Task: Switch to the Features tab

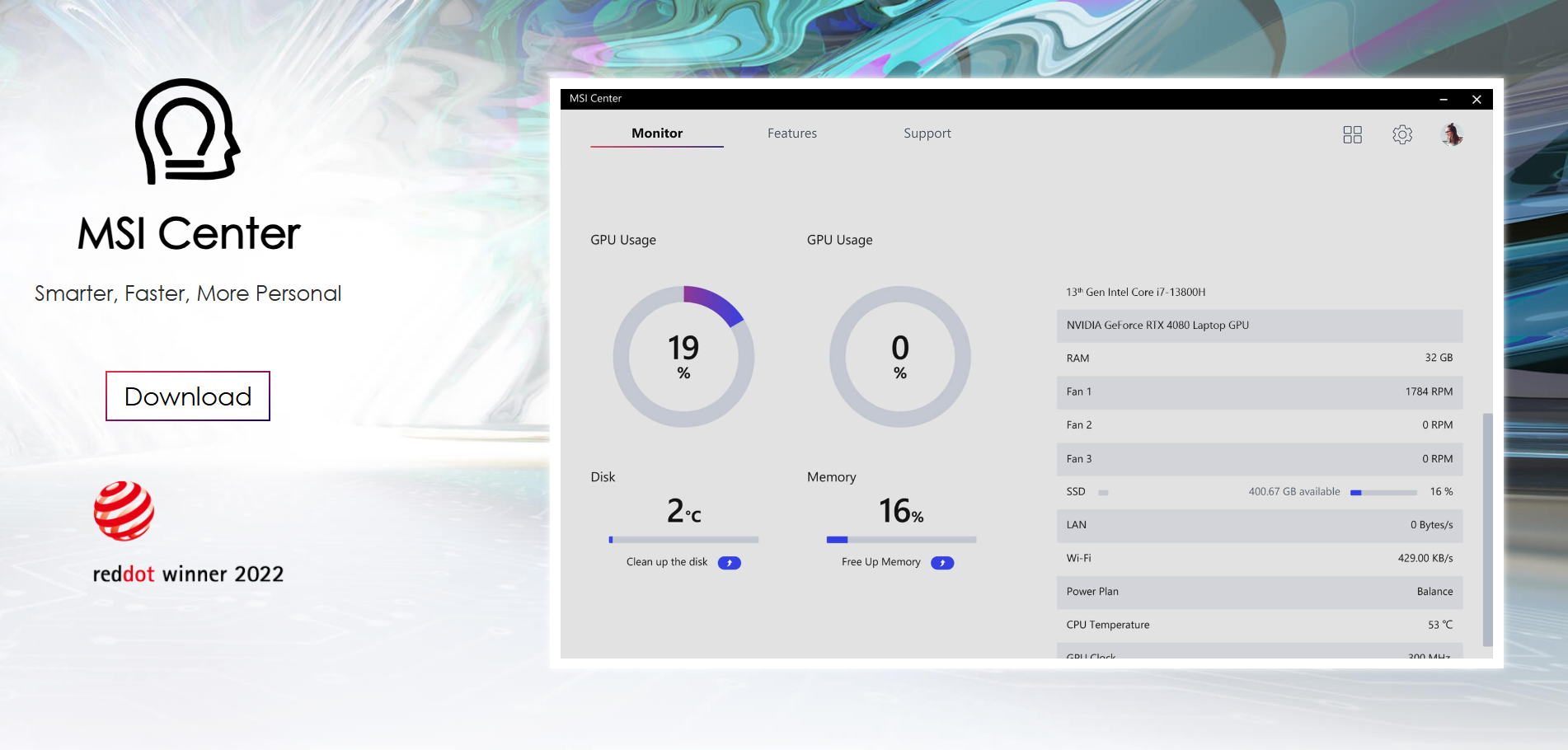Action: (x=792, y=134)
